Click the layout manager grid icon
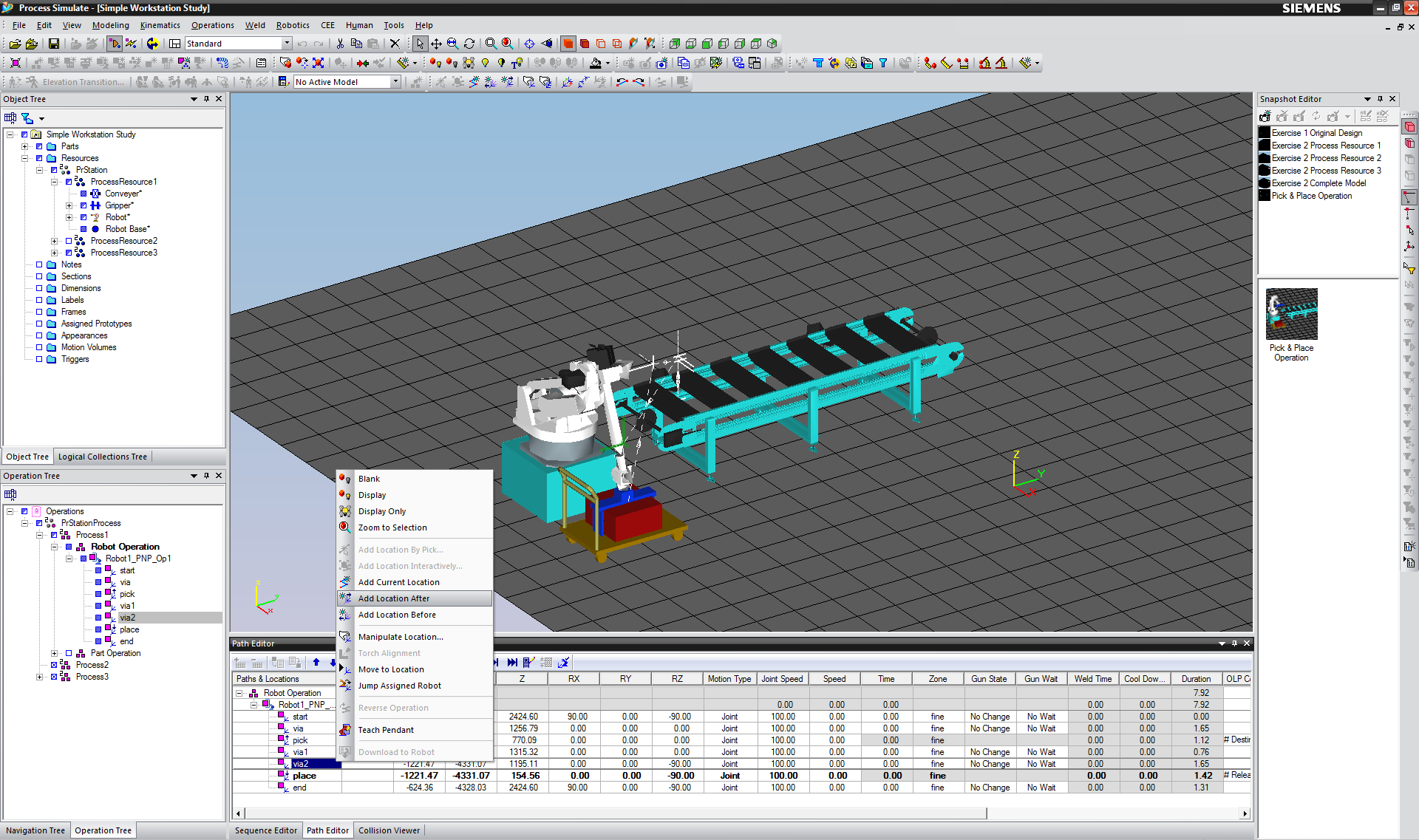Viewport: 1419px width, 840px height. tap(174, 44)
